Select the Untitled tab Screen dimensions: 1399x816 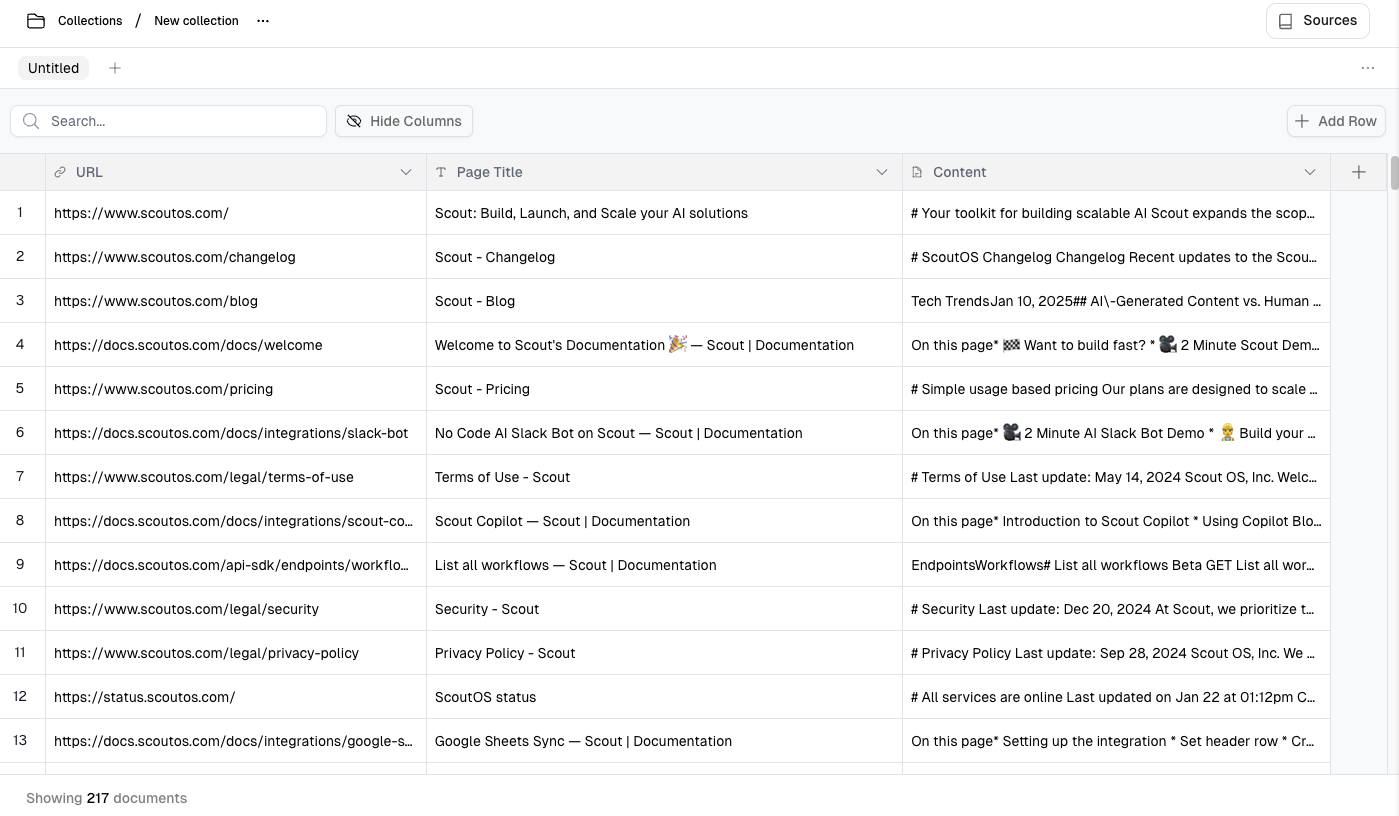[53, 68]
